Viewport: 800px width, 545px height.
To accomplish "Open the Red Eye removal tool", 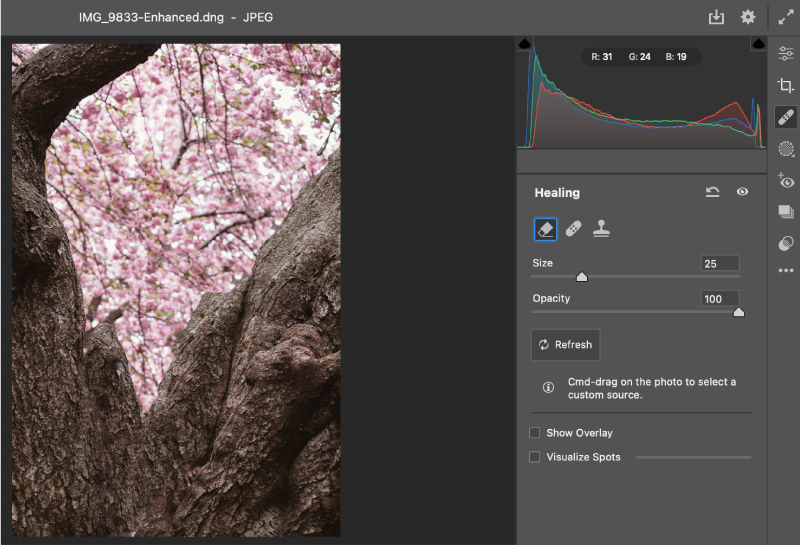I will (786, 181).
